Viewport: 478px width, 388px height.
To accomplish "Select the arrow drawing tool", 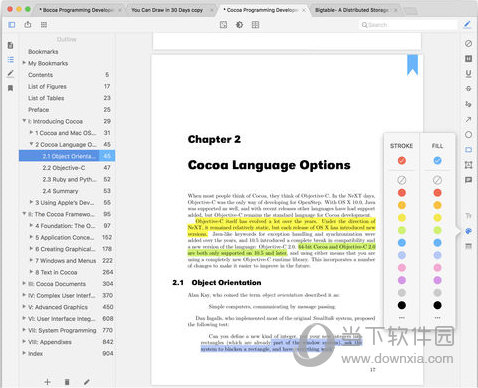I will (468, 119).
